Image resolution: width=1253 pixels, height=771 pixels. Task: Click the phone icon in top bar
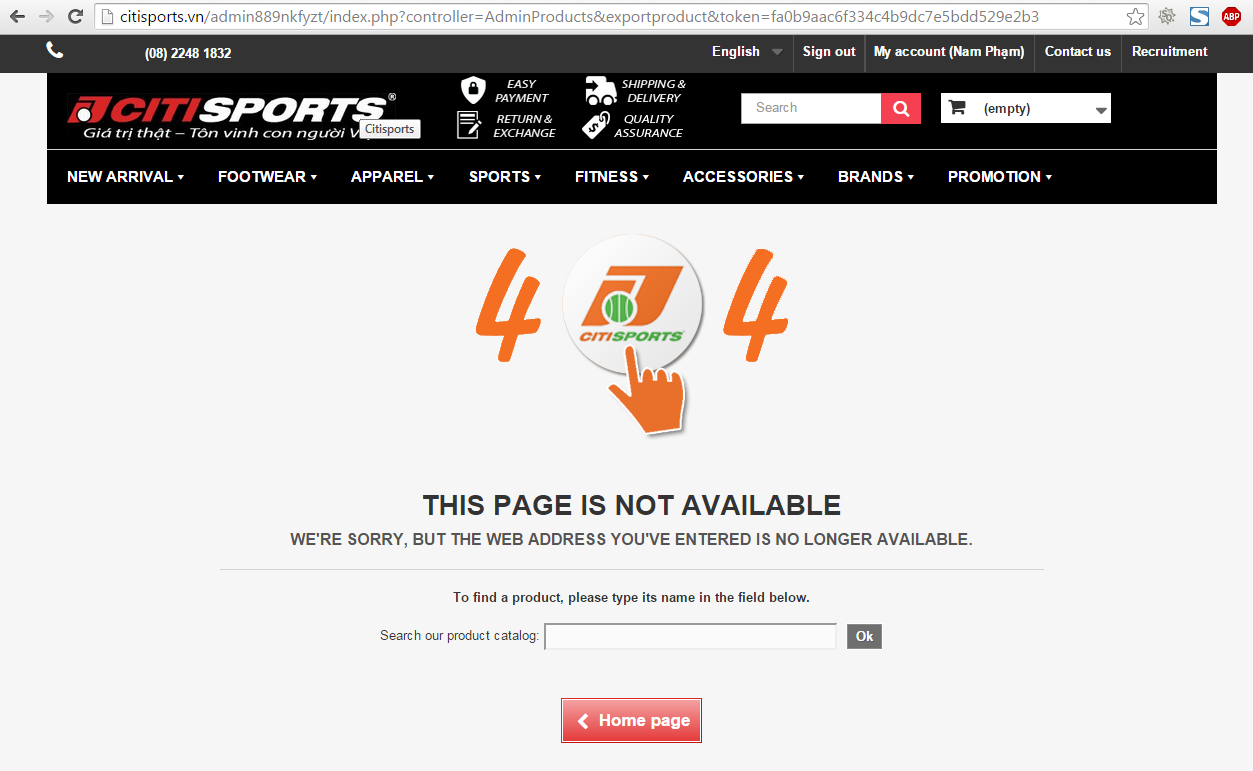click(x=55, y=51)
